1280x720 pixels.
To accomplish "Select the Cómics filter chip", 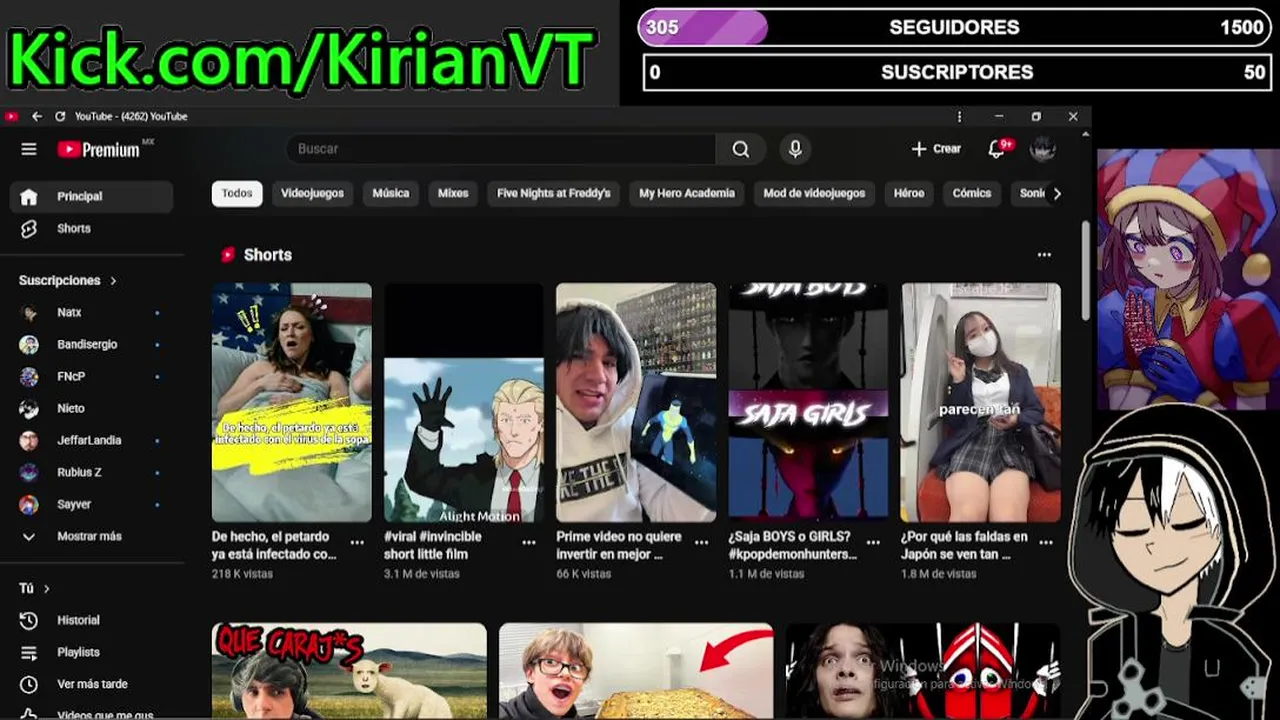I will click(971, 193).
